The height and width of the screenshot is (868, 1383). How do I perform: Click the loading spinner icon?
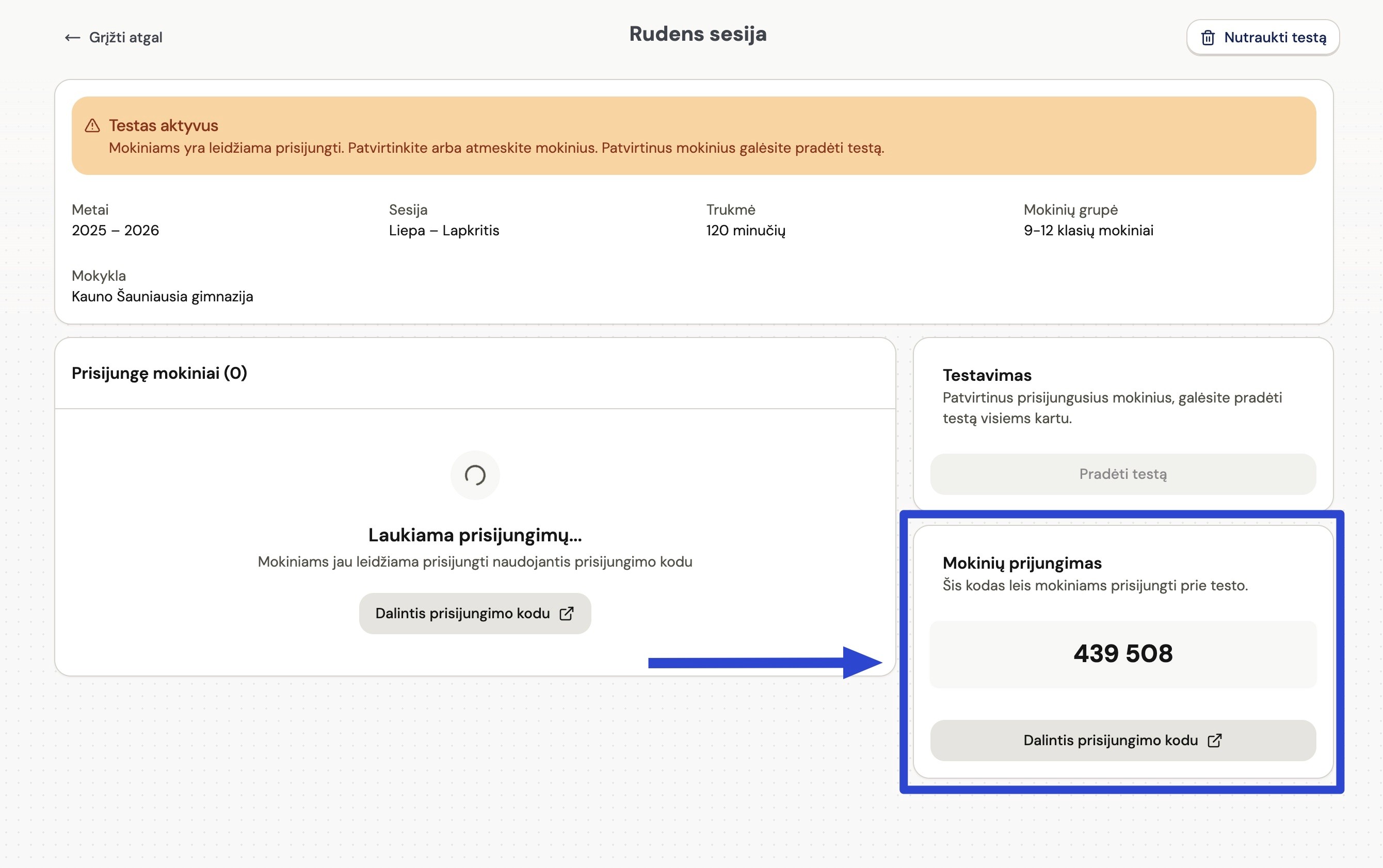pyautogui.click(x=475, y=475)
